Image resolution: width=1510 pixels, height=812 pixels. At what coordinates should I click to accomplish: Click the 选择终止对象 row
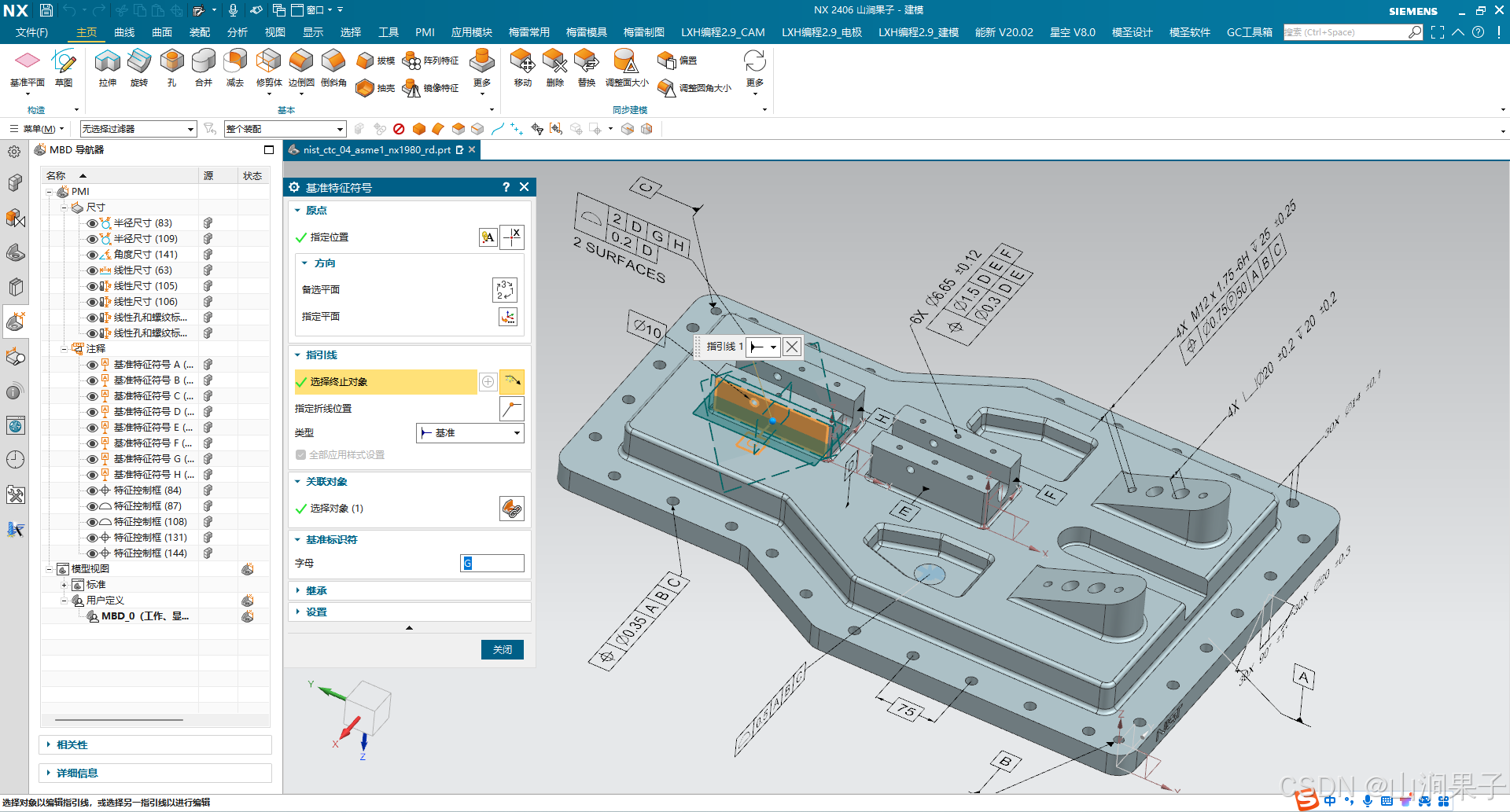(x=385, y=382)
